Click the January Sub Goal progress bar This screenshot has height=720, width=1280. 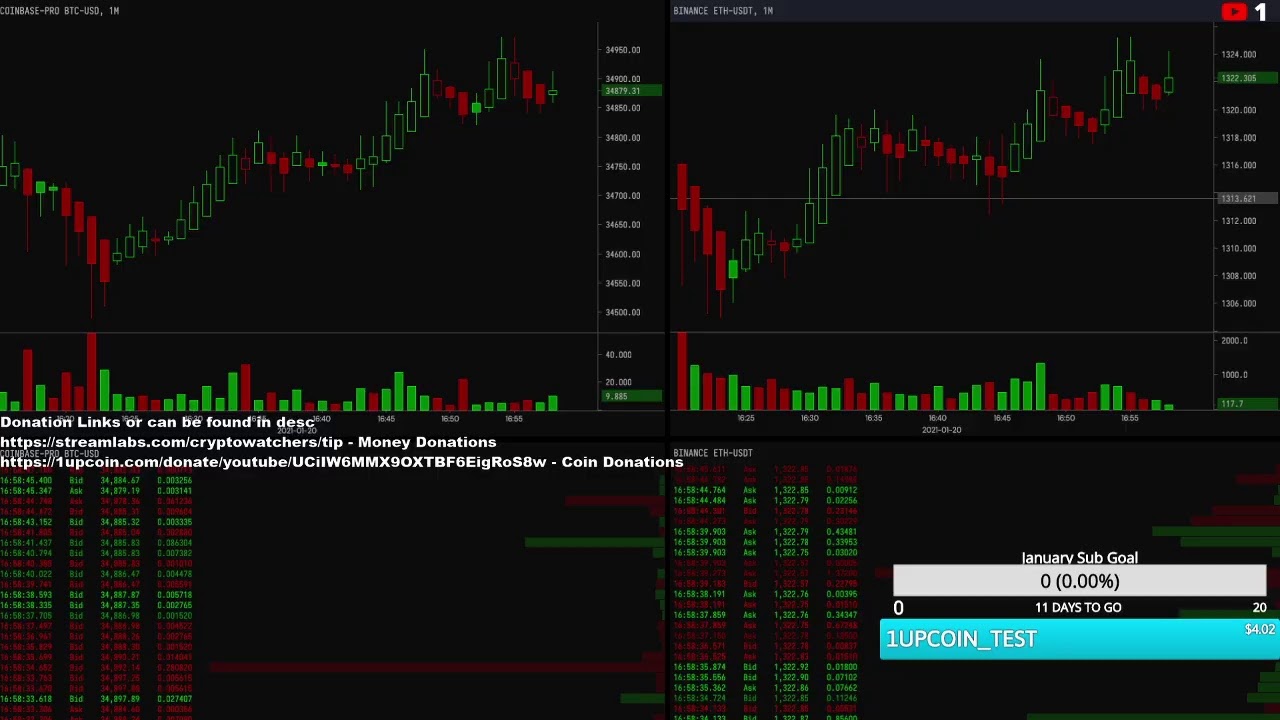pyautogui.click(x=1079, y=581)
